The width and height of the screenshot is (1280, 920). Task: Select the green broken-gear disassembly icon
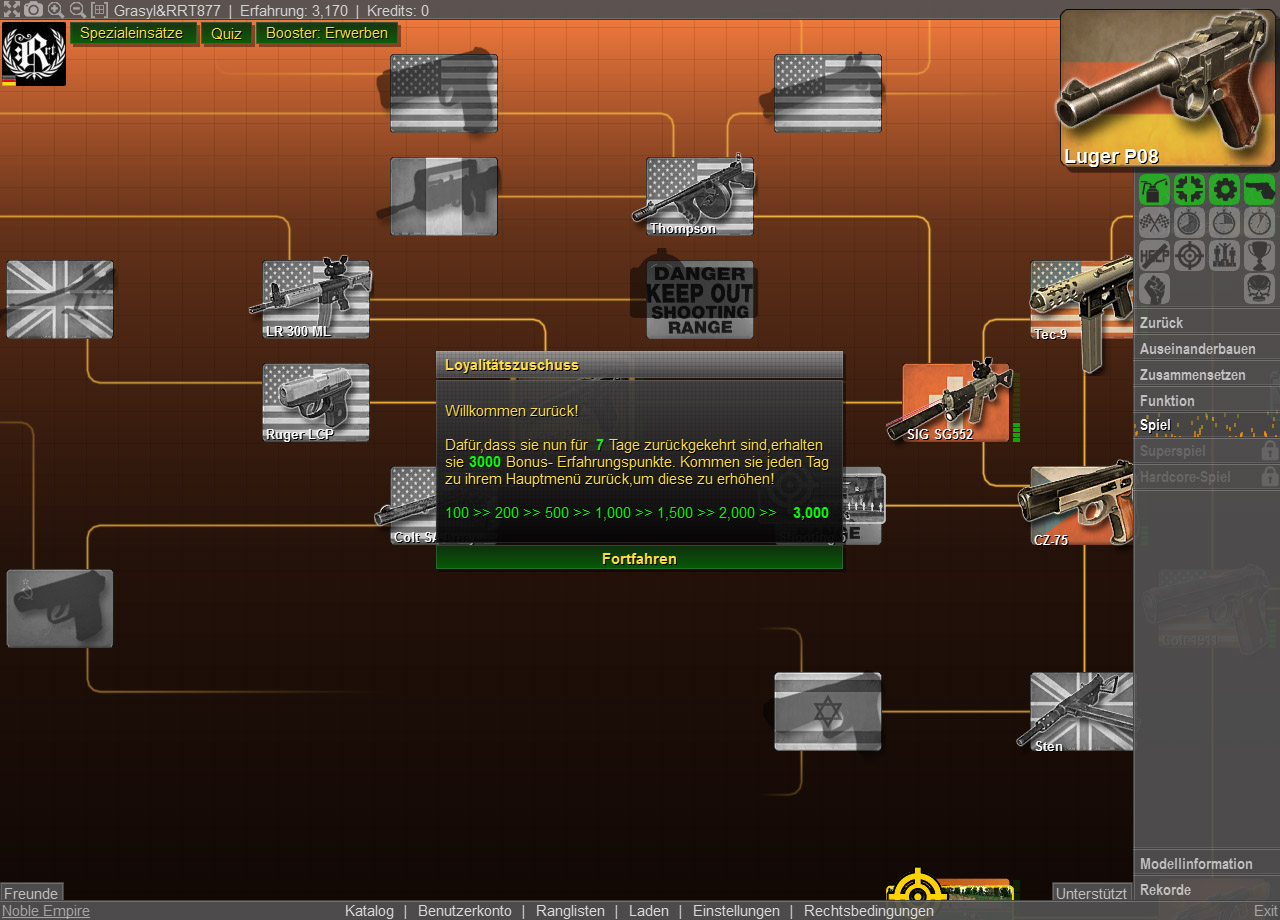point(1189,189)
